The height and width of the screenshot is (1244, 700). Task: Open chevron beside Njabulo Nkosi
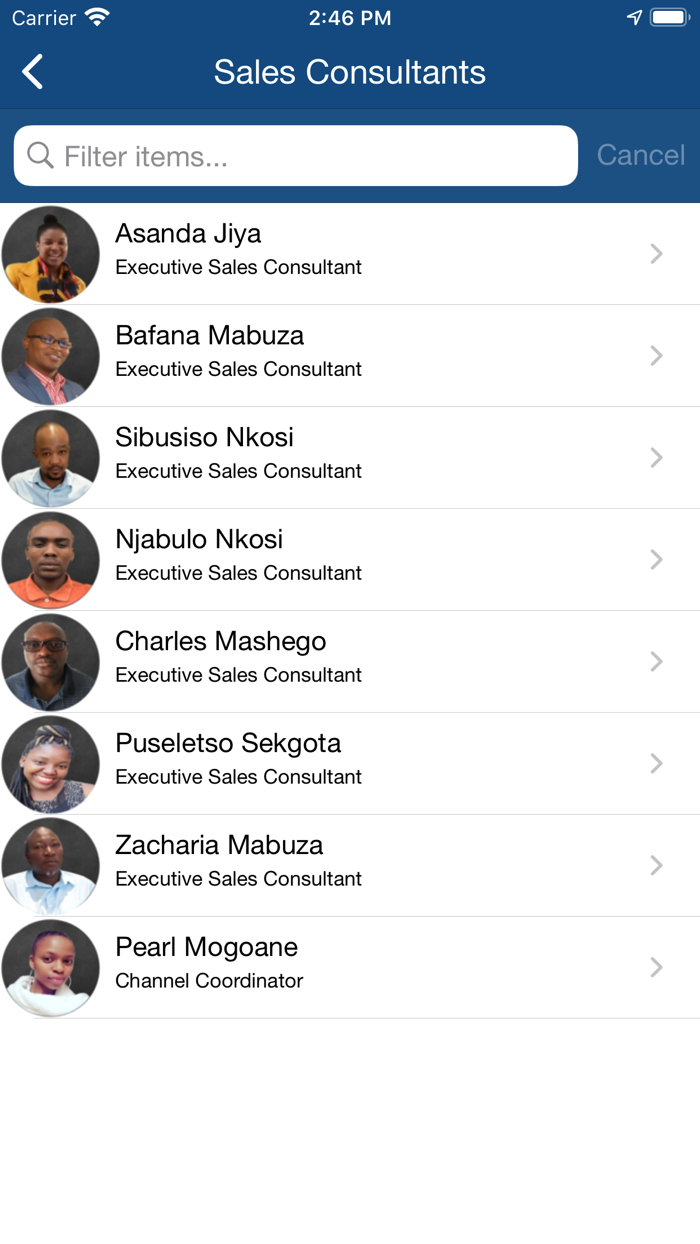click(657, 560)
